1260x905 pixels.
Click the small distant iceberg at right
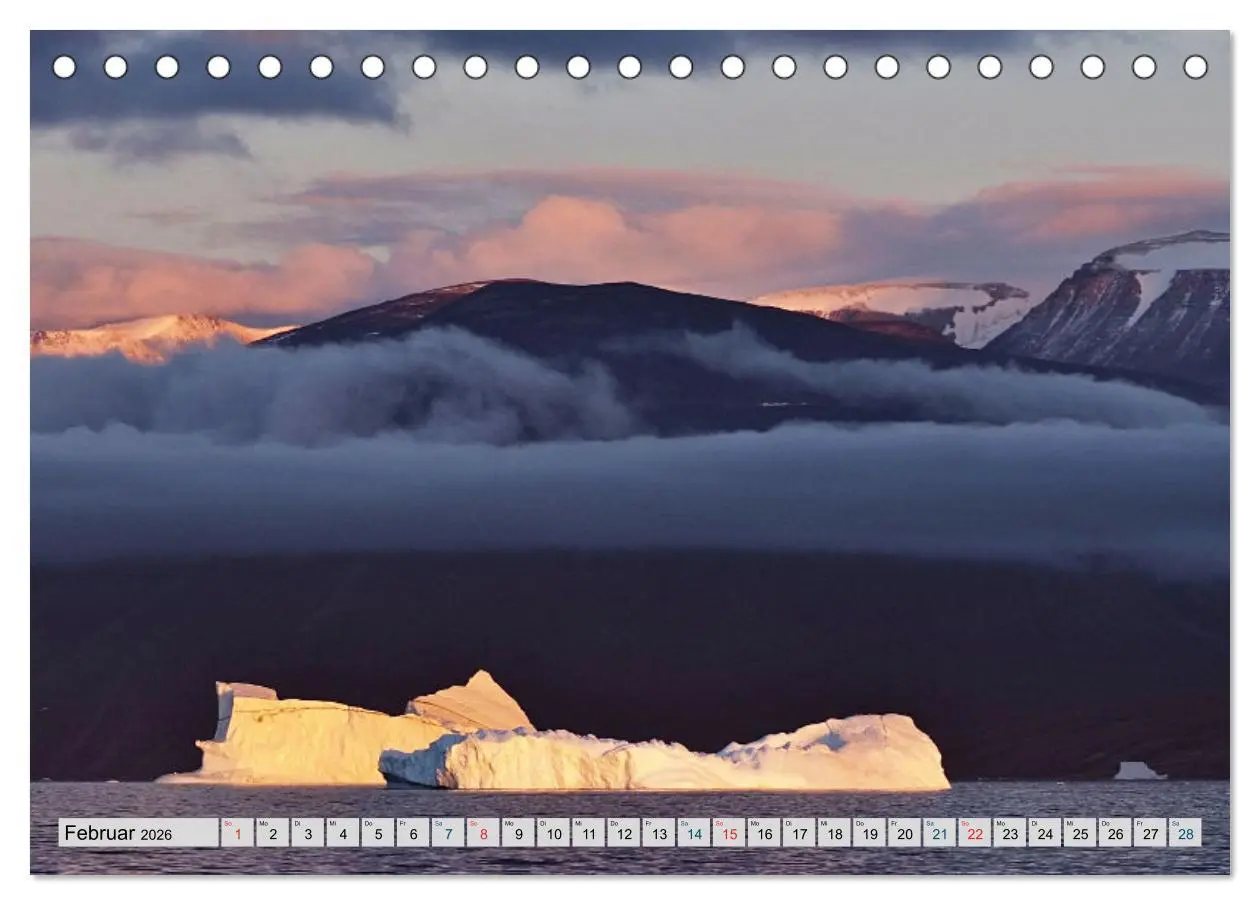tap(1139, 770)
